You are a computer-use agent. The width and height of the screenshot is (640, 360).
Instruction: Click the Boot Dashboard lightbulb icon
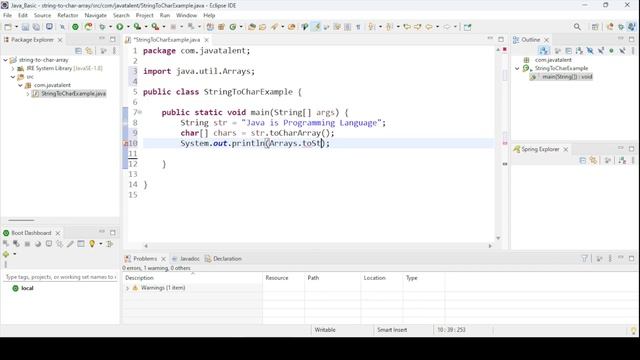tap(92, 244)
